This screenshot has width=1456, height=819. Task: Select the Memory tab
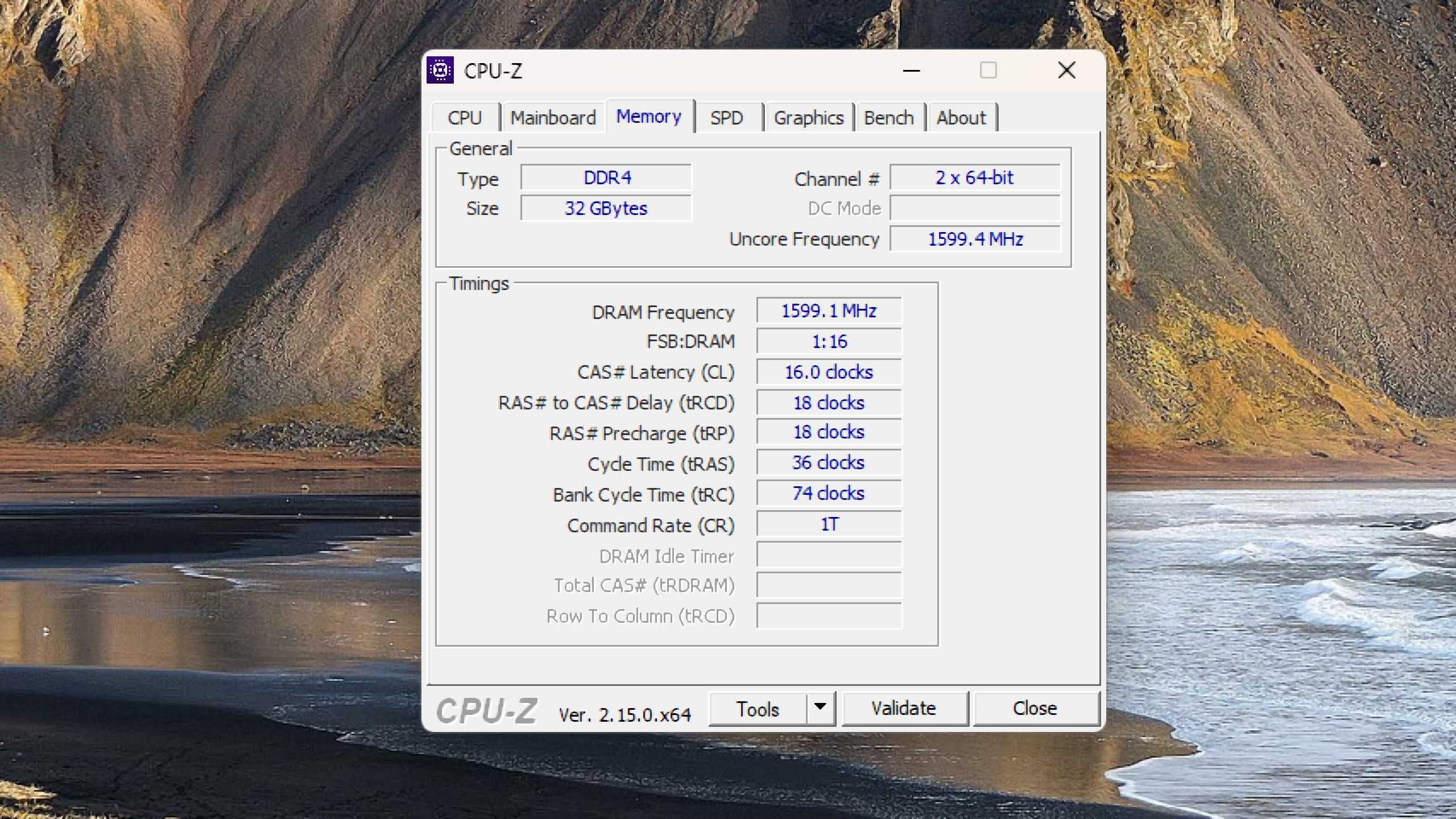649,117
